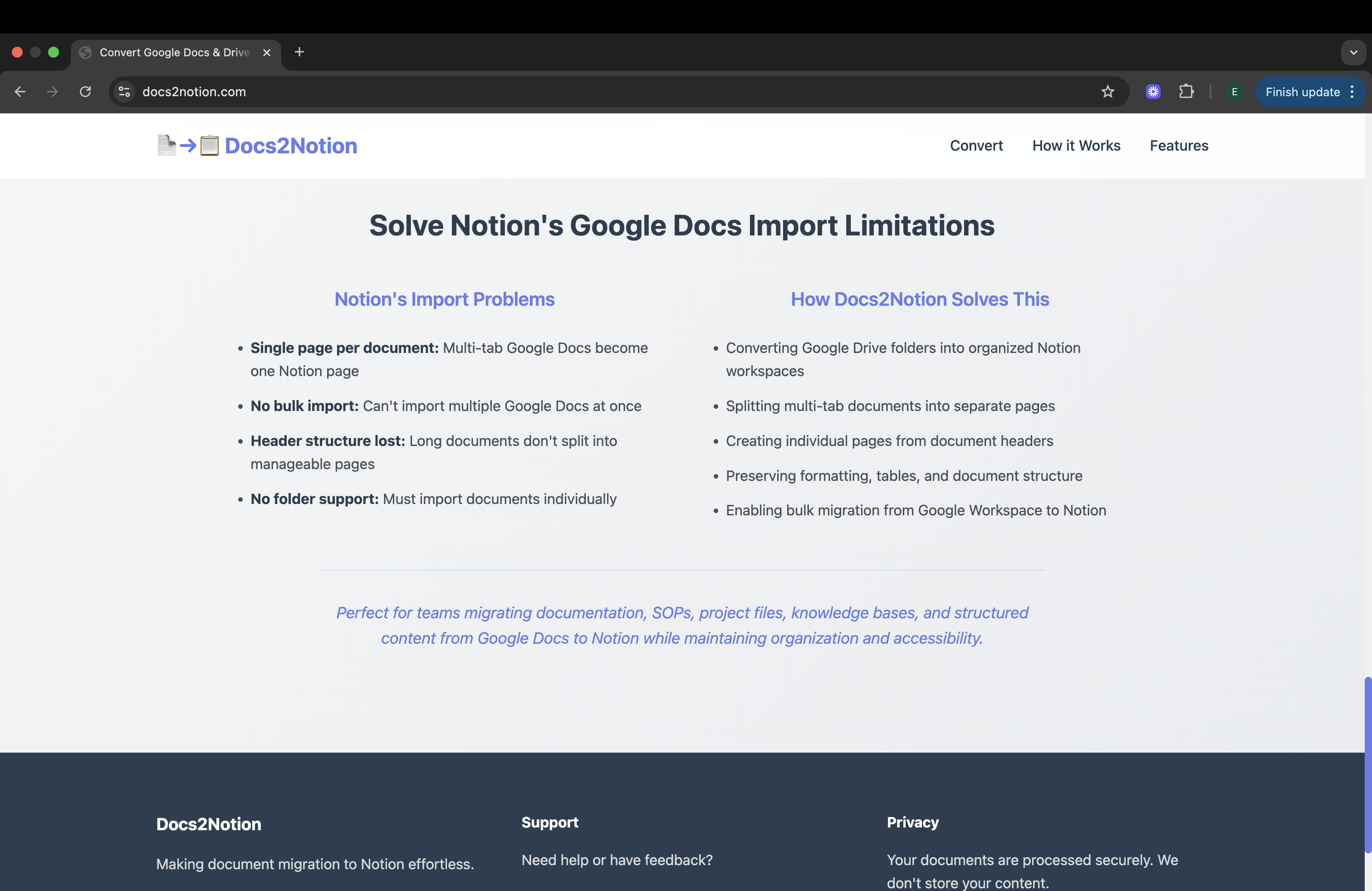1372x891 pixels.
Task: Open the Convert nav menu item
Action: pyautogui.click(x=976, y=146)
